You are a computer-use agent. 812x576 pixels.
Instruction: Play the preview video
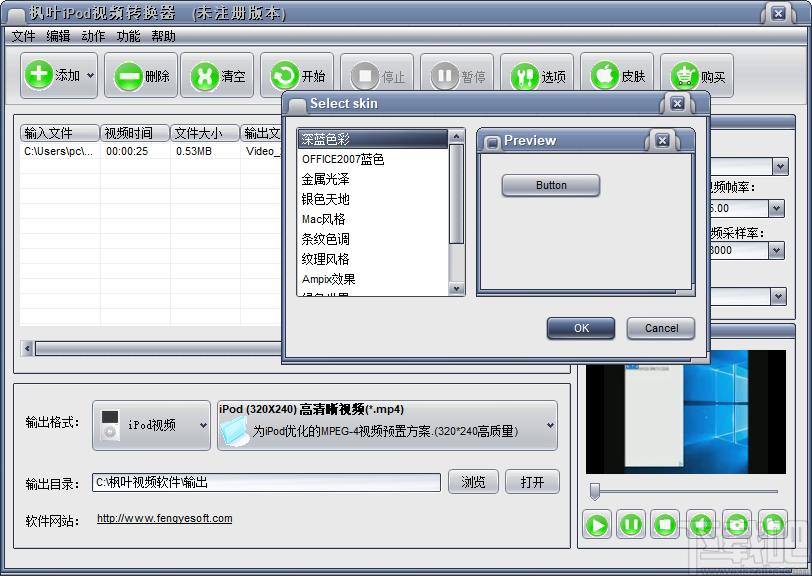597,525
